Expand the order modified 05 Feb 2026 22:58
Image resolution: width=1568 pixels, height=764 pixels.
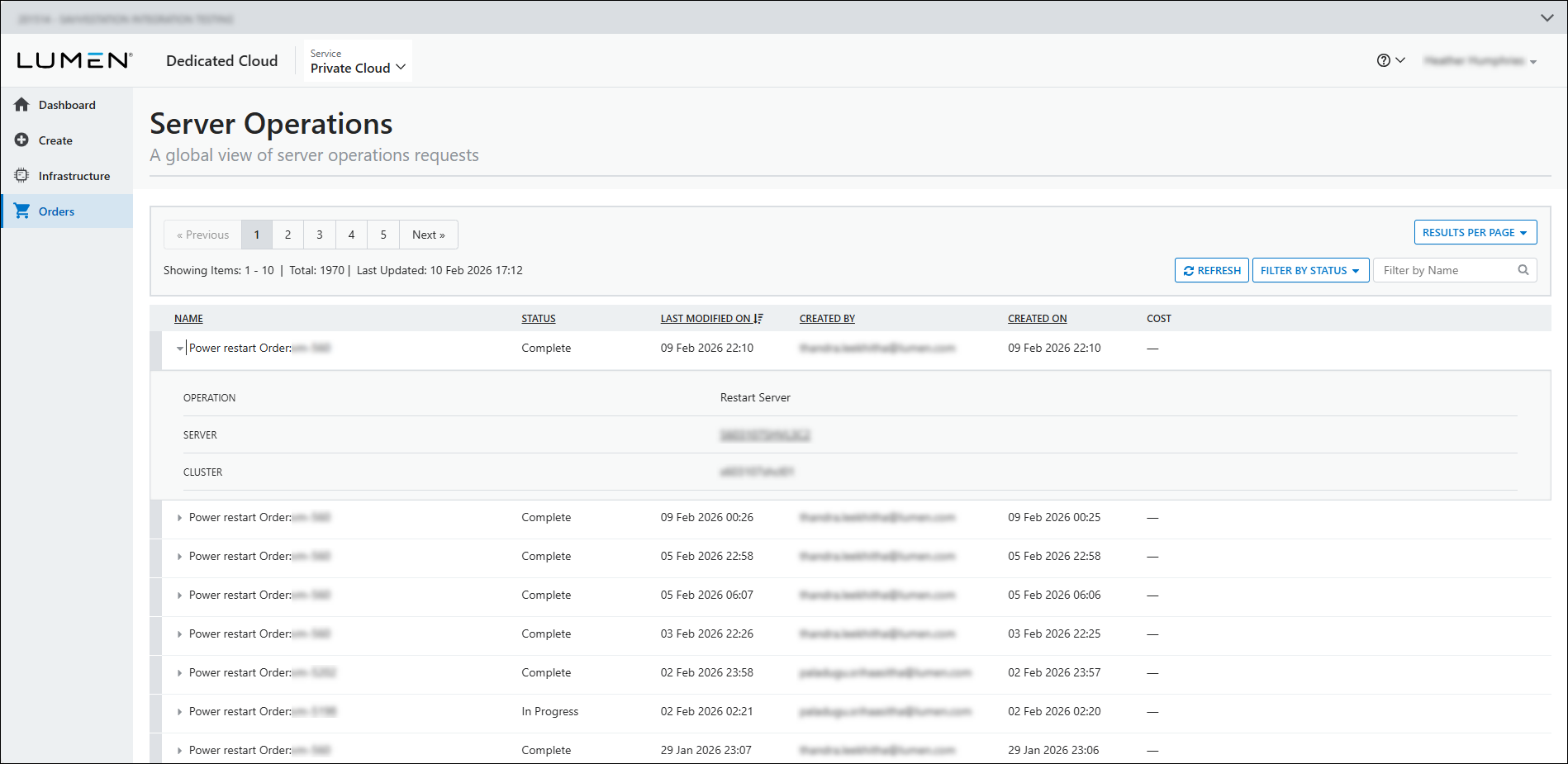[179, 557]
